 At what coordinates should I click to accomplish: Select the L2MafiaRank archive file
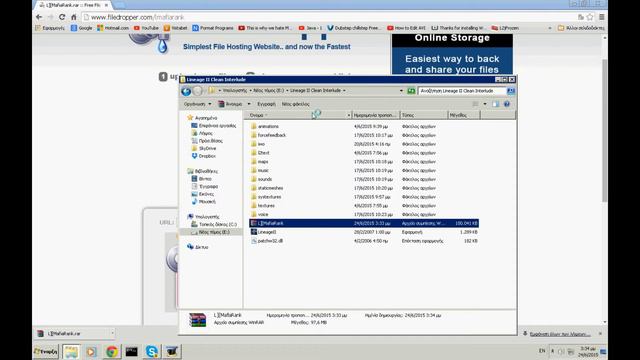[x=364, y=223]
